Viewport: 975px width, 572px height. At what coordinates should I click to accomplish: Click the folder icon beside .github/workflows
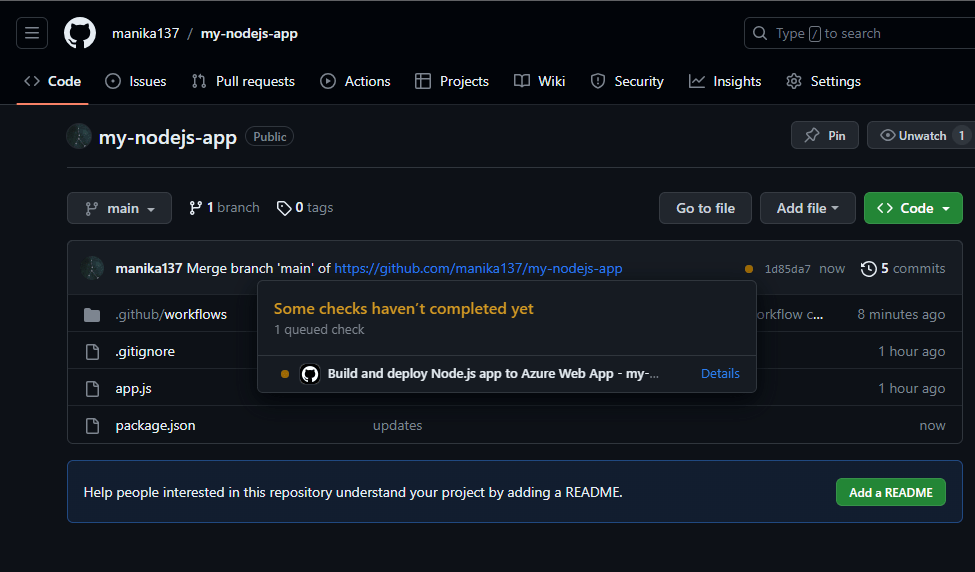pyautogui.click(x=92, y=315)
